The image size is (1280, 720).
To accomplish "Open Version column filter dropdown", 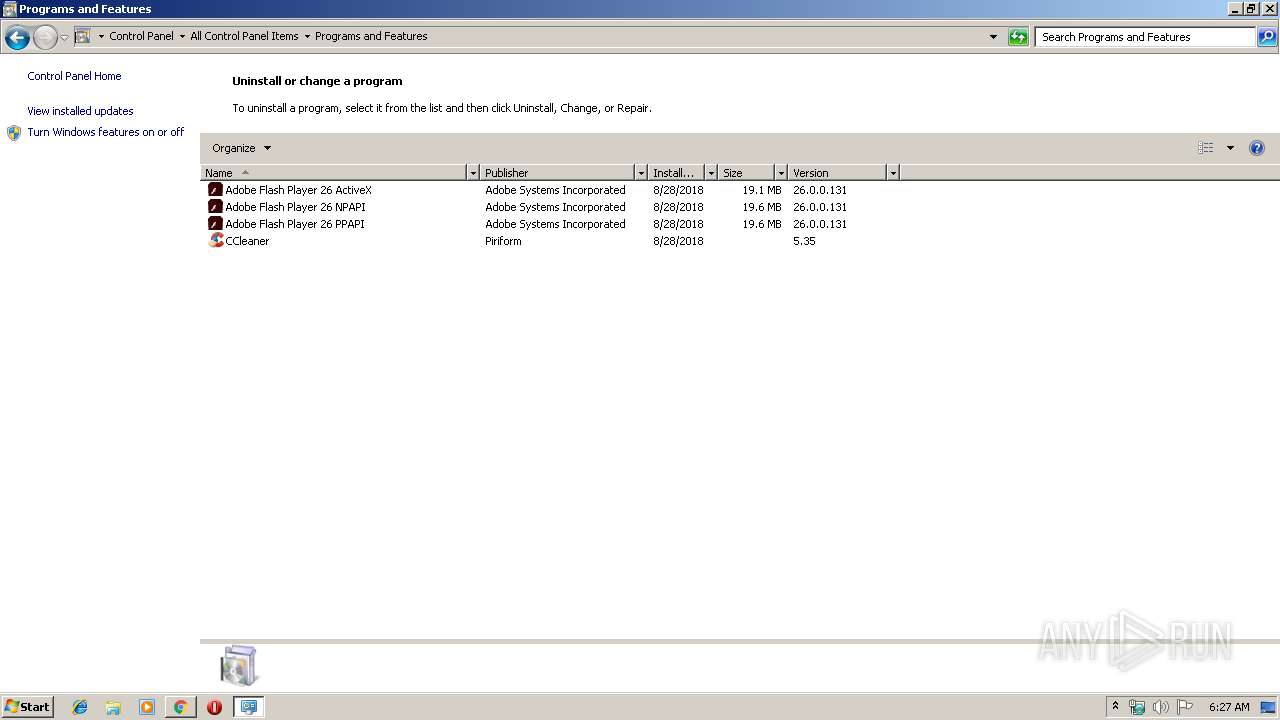I will [893, 173].
